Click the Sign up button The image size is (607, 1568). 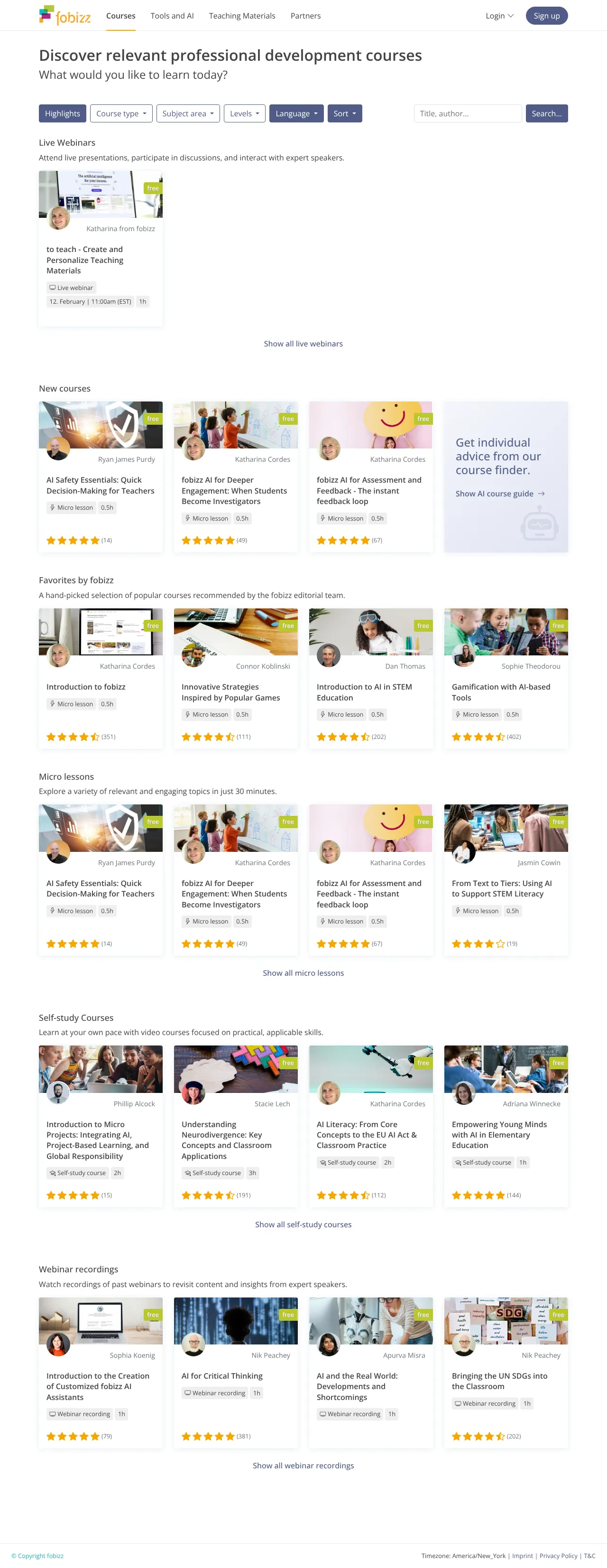(x=547, y=16)
